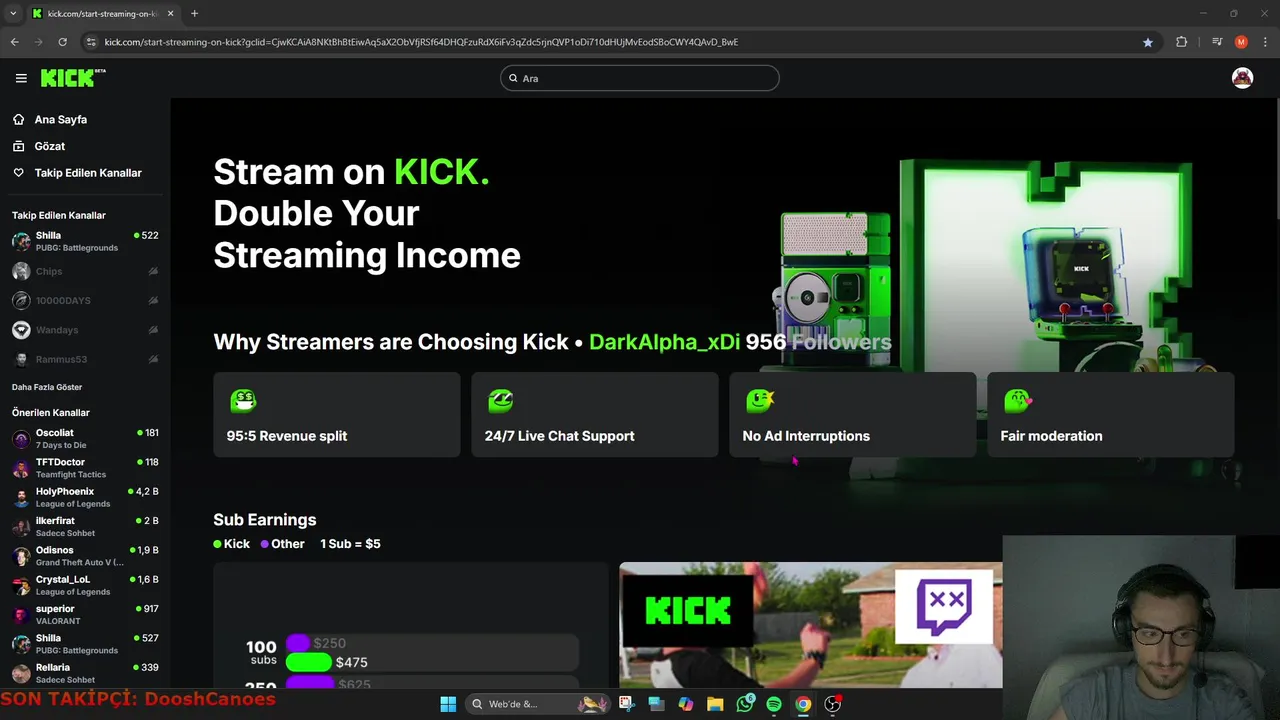Open Windows Start menu
The width and height of the screenshot is (1280, 720).
pyautogui.click(x=448, y=704)
